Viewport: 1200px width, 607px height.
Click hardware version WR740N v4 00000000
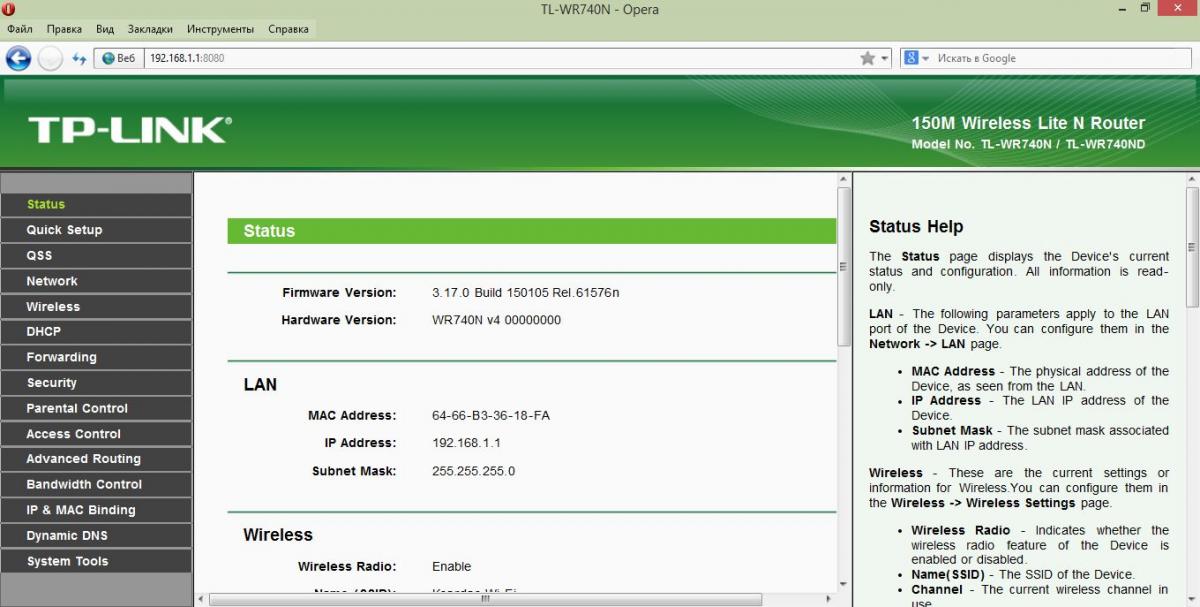click(496, 320)
